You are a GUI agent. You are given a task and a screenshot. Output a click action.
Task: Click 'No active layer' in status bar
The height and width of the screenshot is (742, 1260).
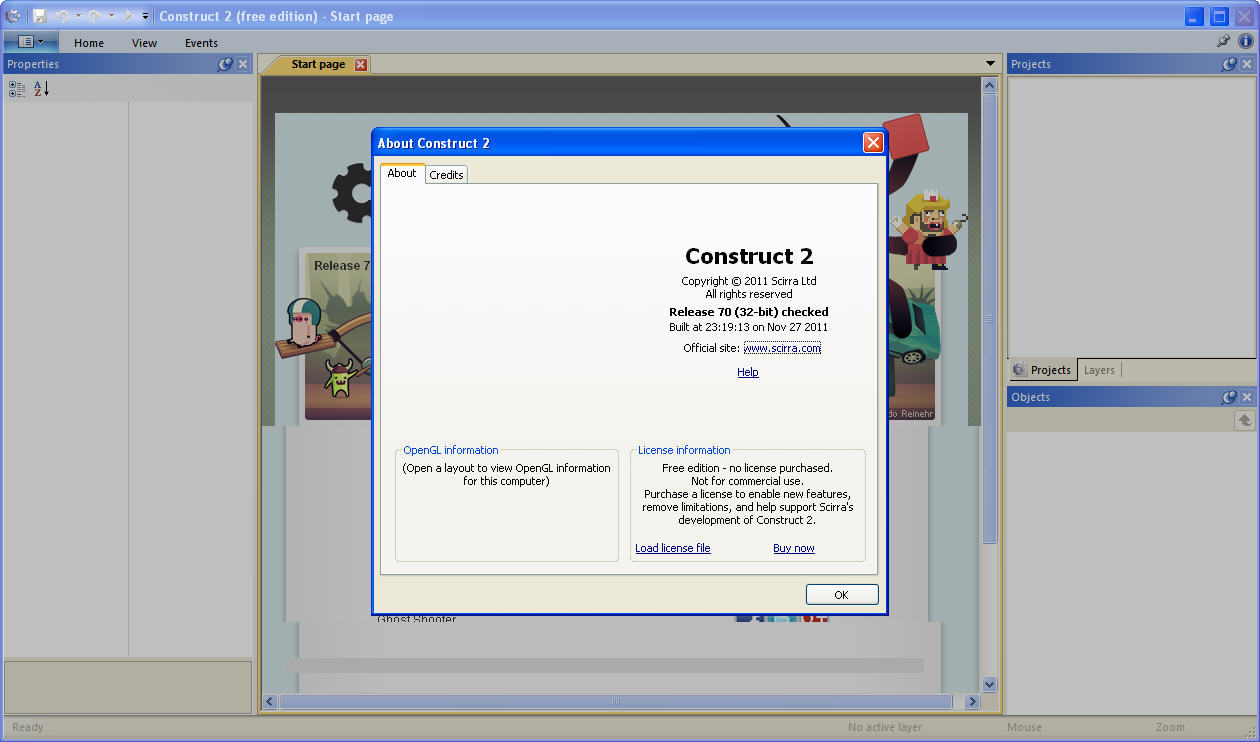click(885, 727)
